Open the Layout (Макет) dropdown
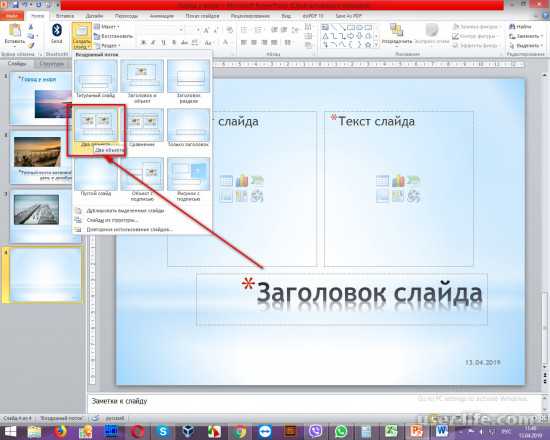Image resolution: width=550 pixels, height=440 pixels. pos(107,27)
